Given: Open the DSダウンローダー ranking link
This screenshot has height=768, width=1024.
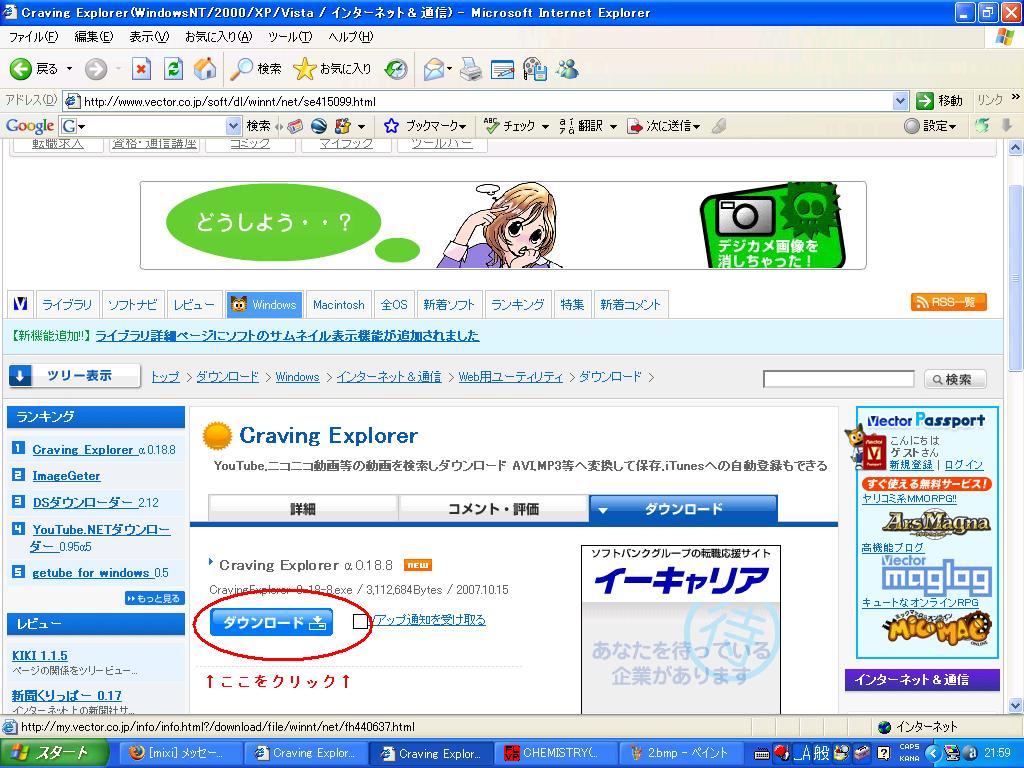Looking at the screenshot, I should pos(95,502).
